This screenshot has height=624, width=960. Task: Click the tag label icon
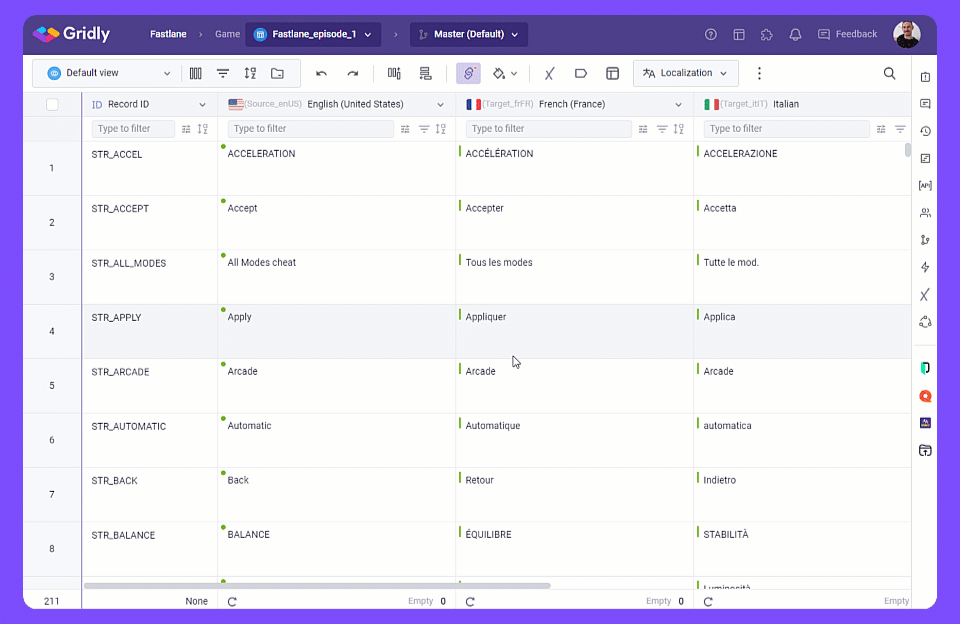point(580,73)
